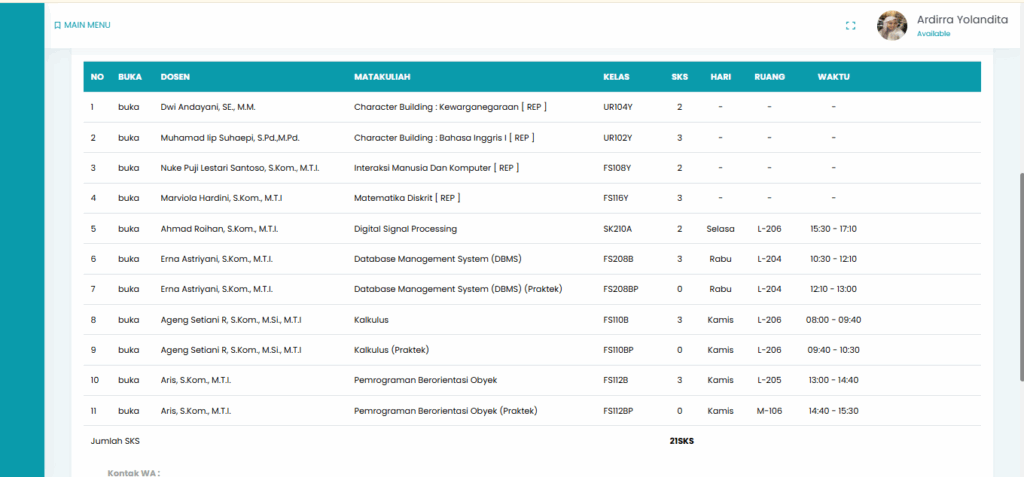Click the page vertical scrollbar
Image resolution: width=1024 pixels, height=477 pixels.
point(1019,275)
